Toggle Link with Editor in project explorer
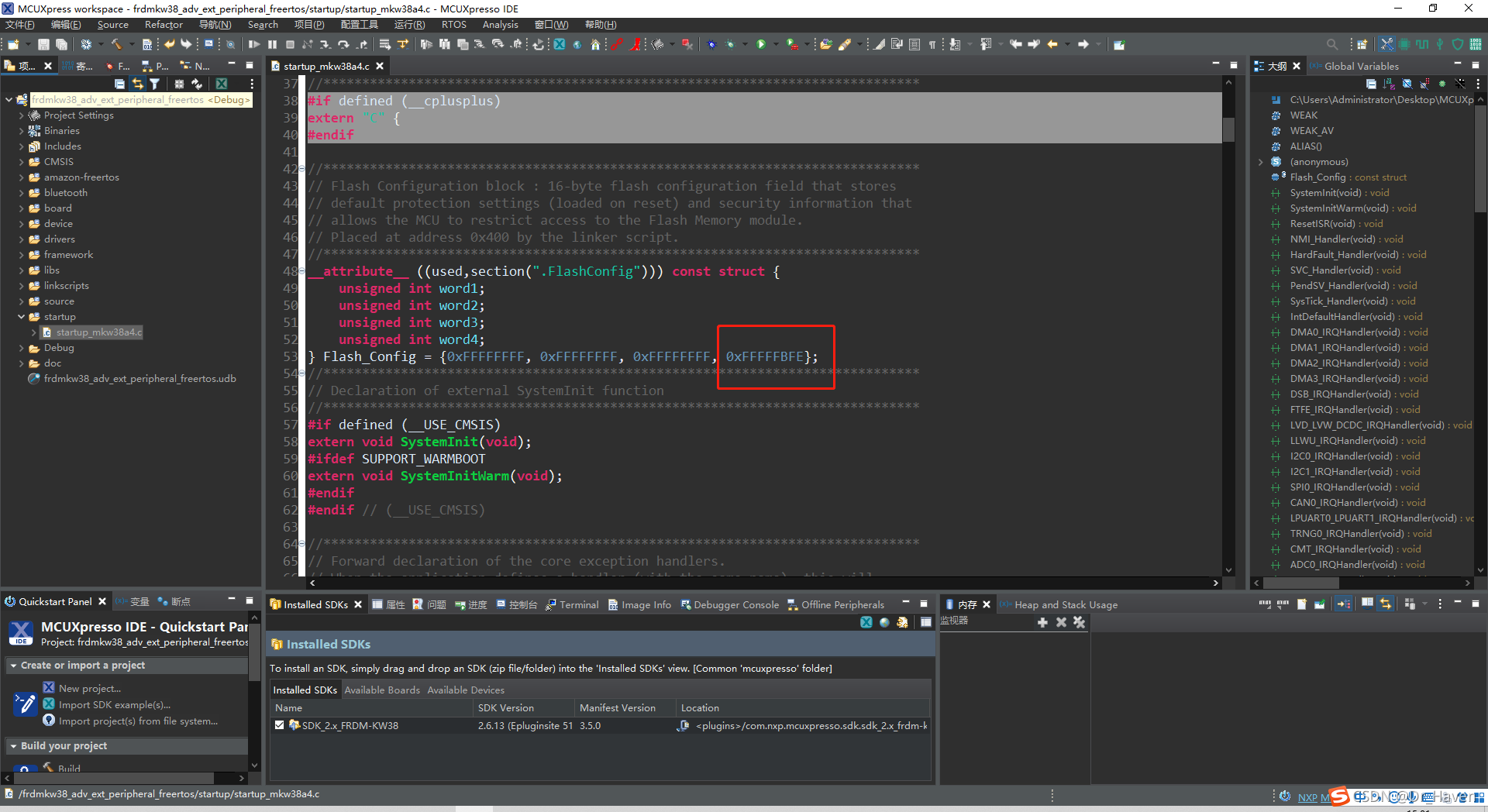This screenshot has width=1488, height=812. [x=137, y=84]
